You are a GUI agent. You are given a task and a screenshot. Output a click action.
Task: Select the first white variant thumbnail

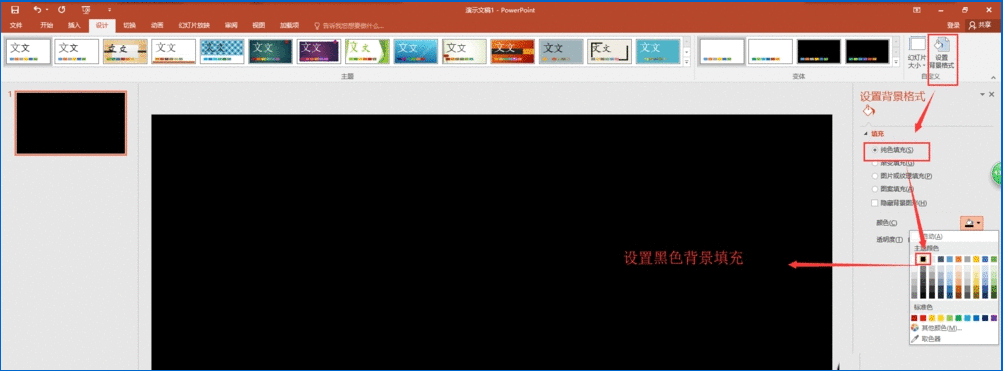click(722, 51)
